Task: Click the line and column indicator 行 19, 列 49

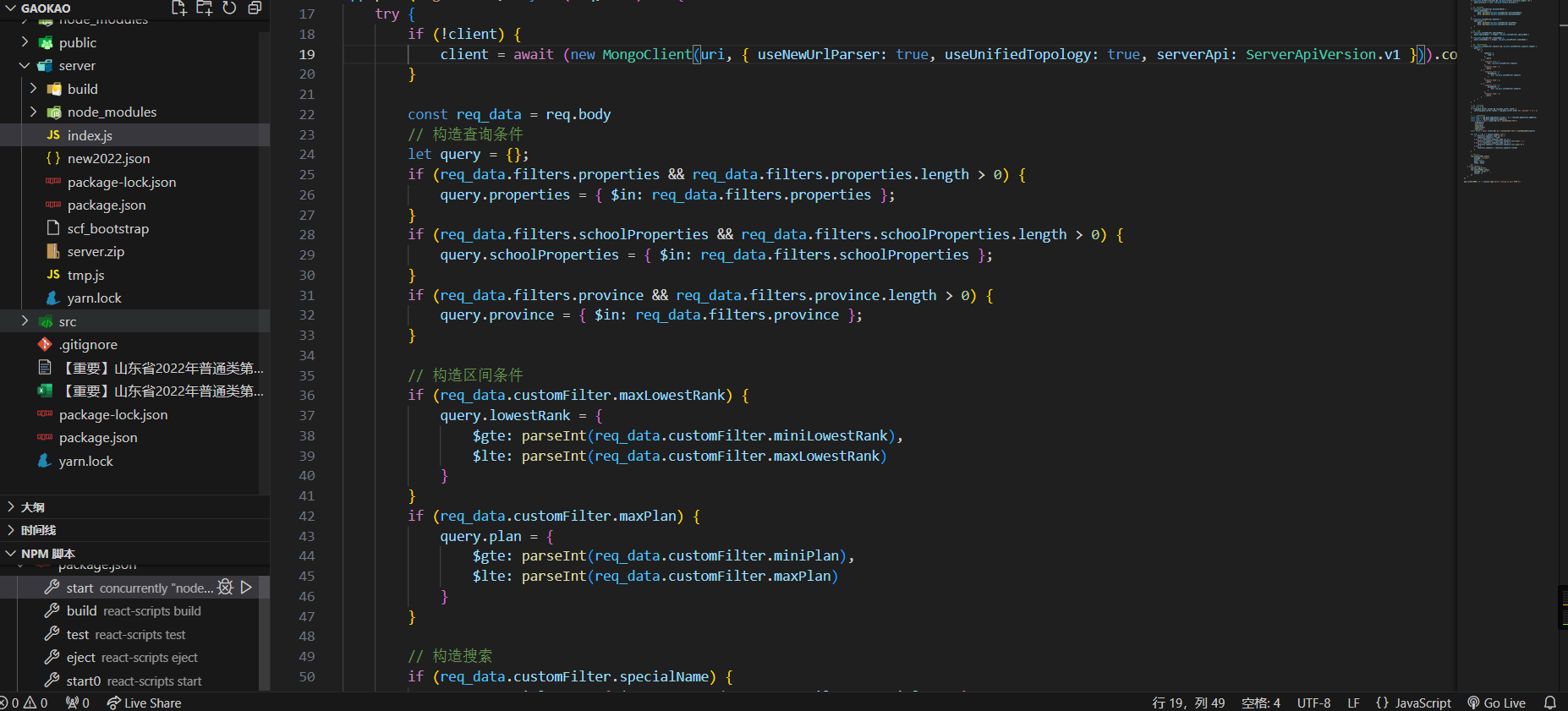Action: click(1188, 703)
